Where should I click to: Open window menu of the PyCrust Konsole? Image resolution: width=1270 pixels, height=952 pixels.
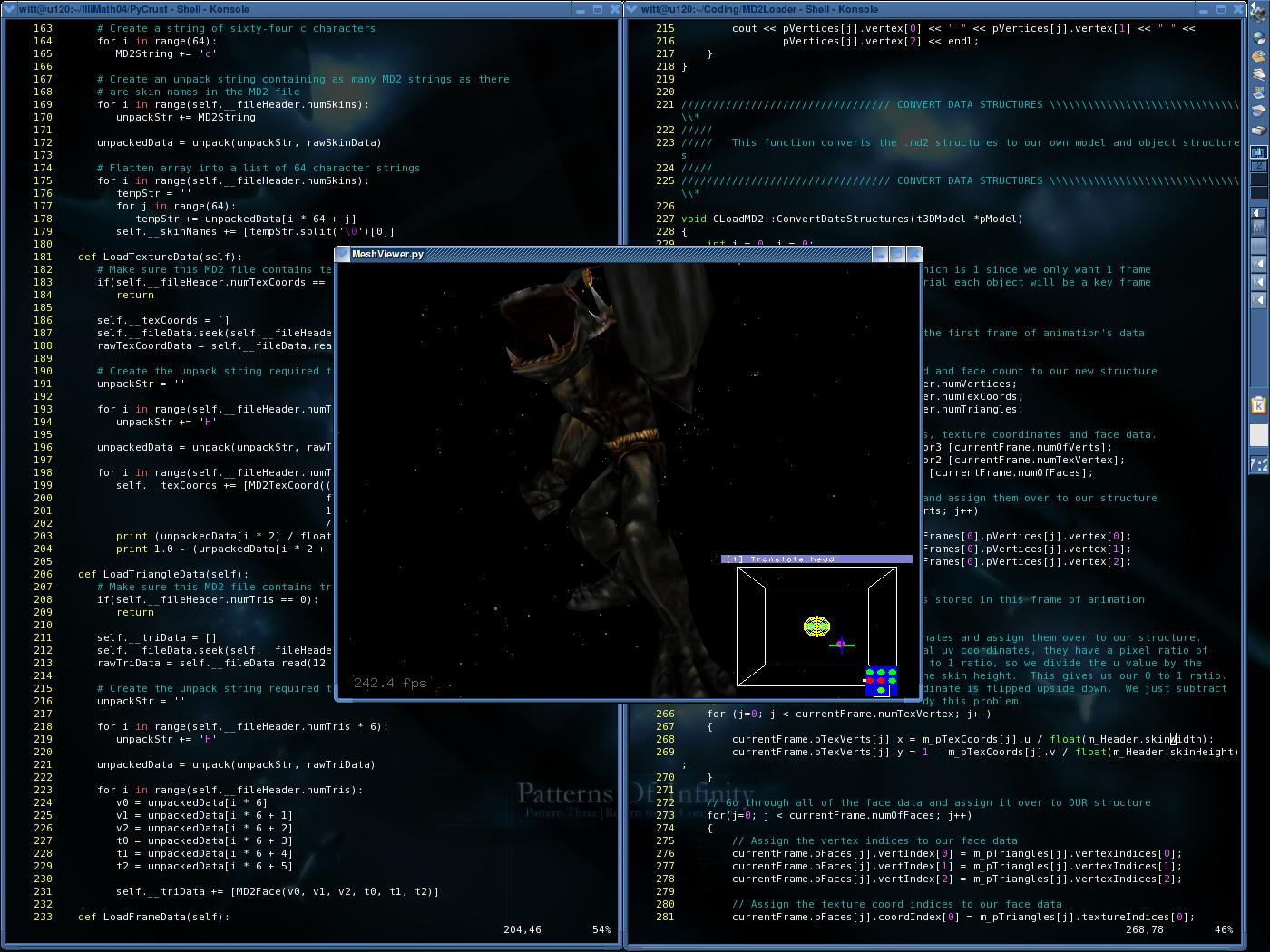tap(10, 8)
